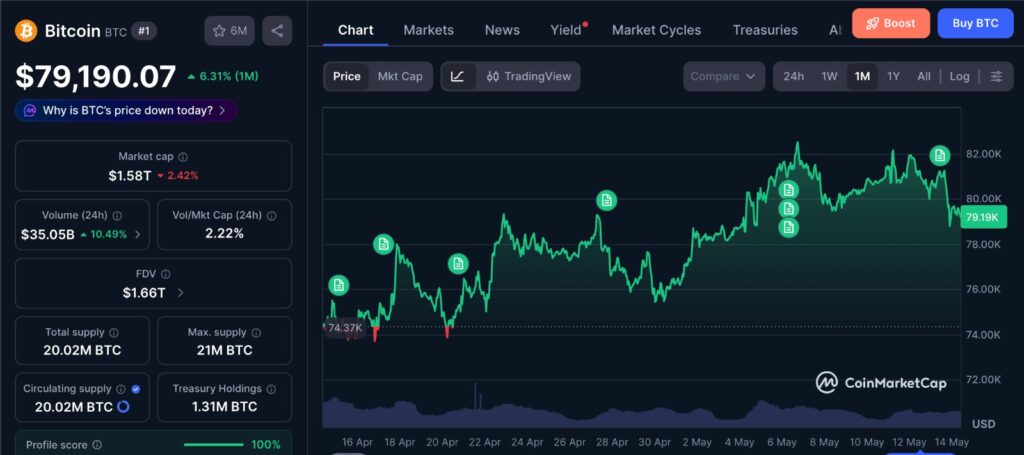
Task: Open the Markets tab
Action: [x=428, y=30]
